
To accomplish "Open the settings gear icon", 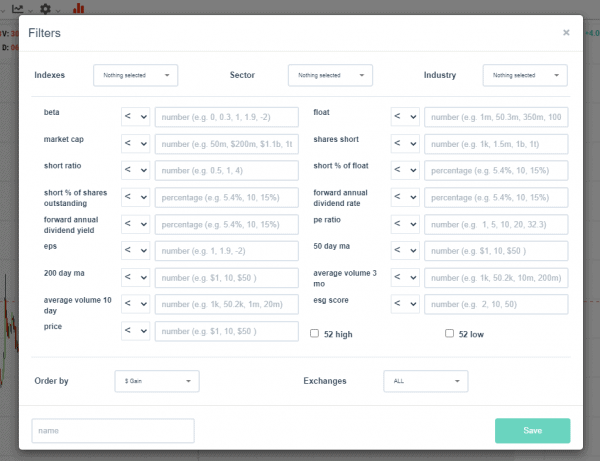I will (x=45, y=7).
